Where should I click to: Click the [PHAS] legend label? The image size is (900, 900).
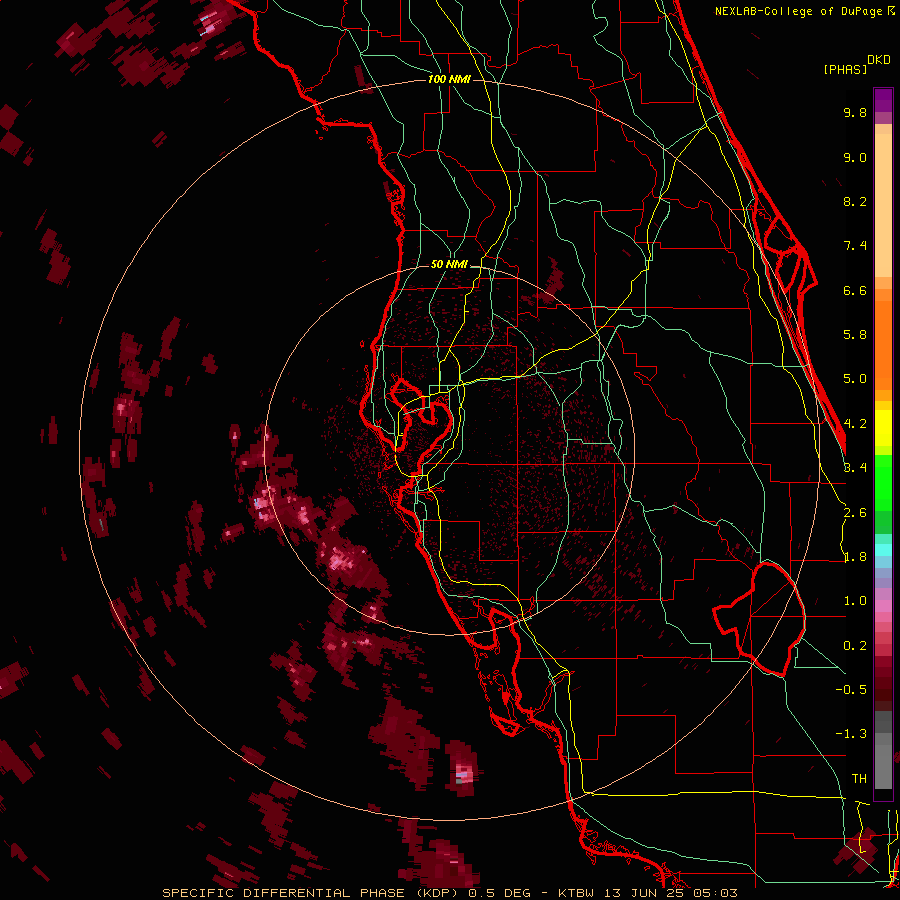(x=845, y=69)
